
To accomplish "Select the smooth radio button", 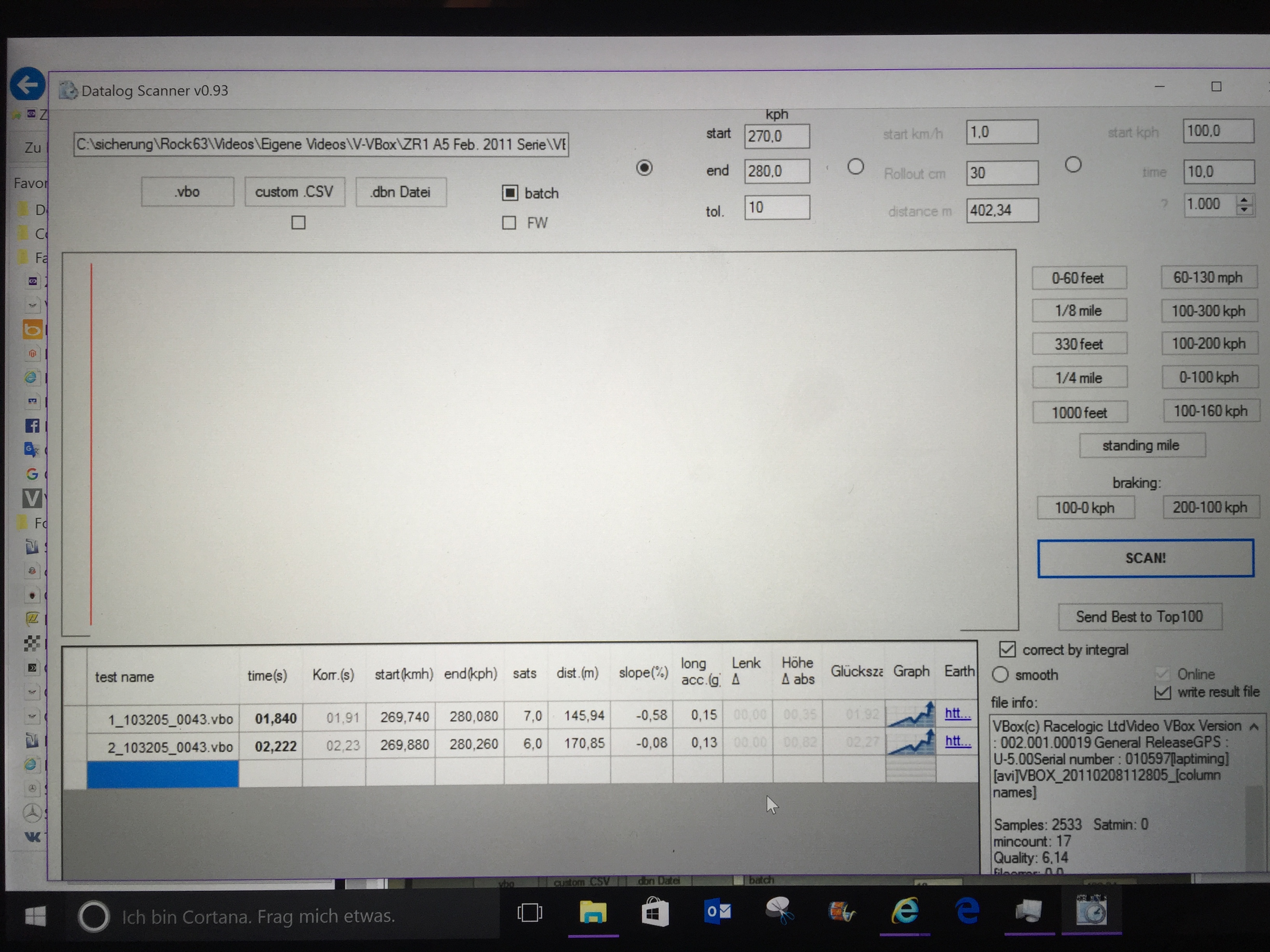I will click(1000, 674).
